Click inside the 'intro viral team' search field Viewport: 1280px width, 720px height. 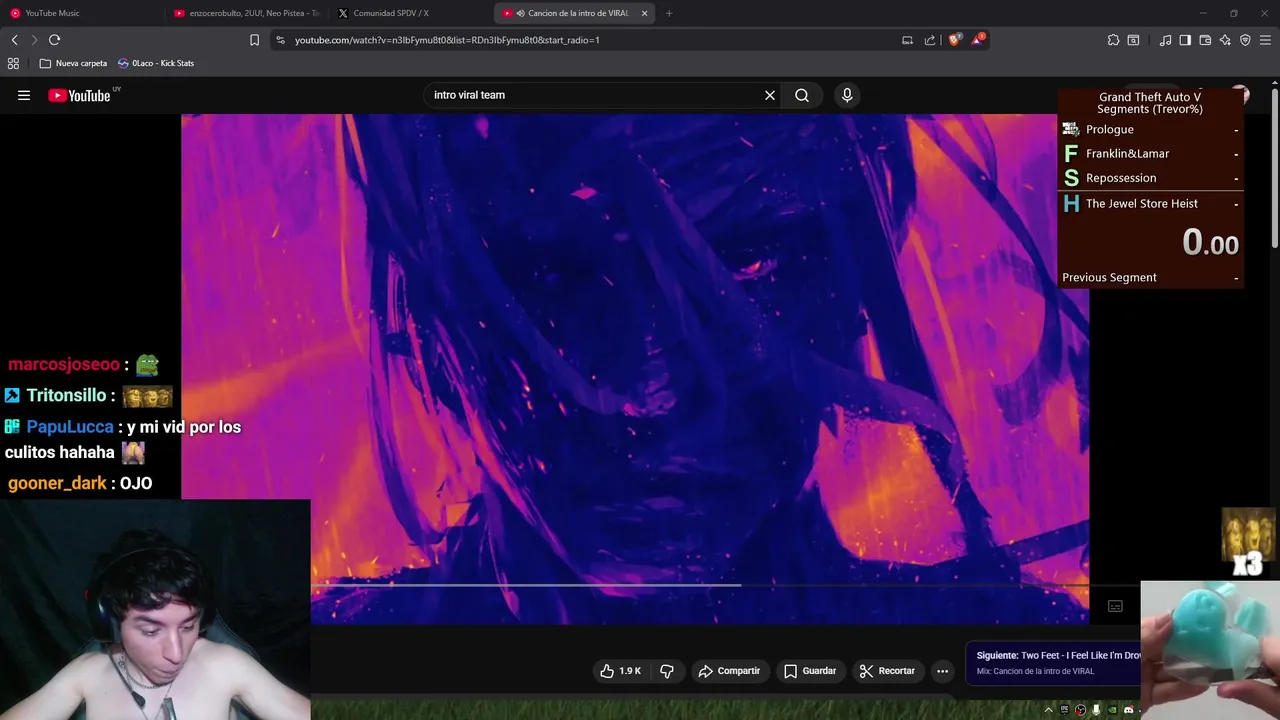[595, 95]
